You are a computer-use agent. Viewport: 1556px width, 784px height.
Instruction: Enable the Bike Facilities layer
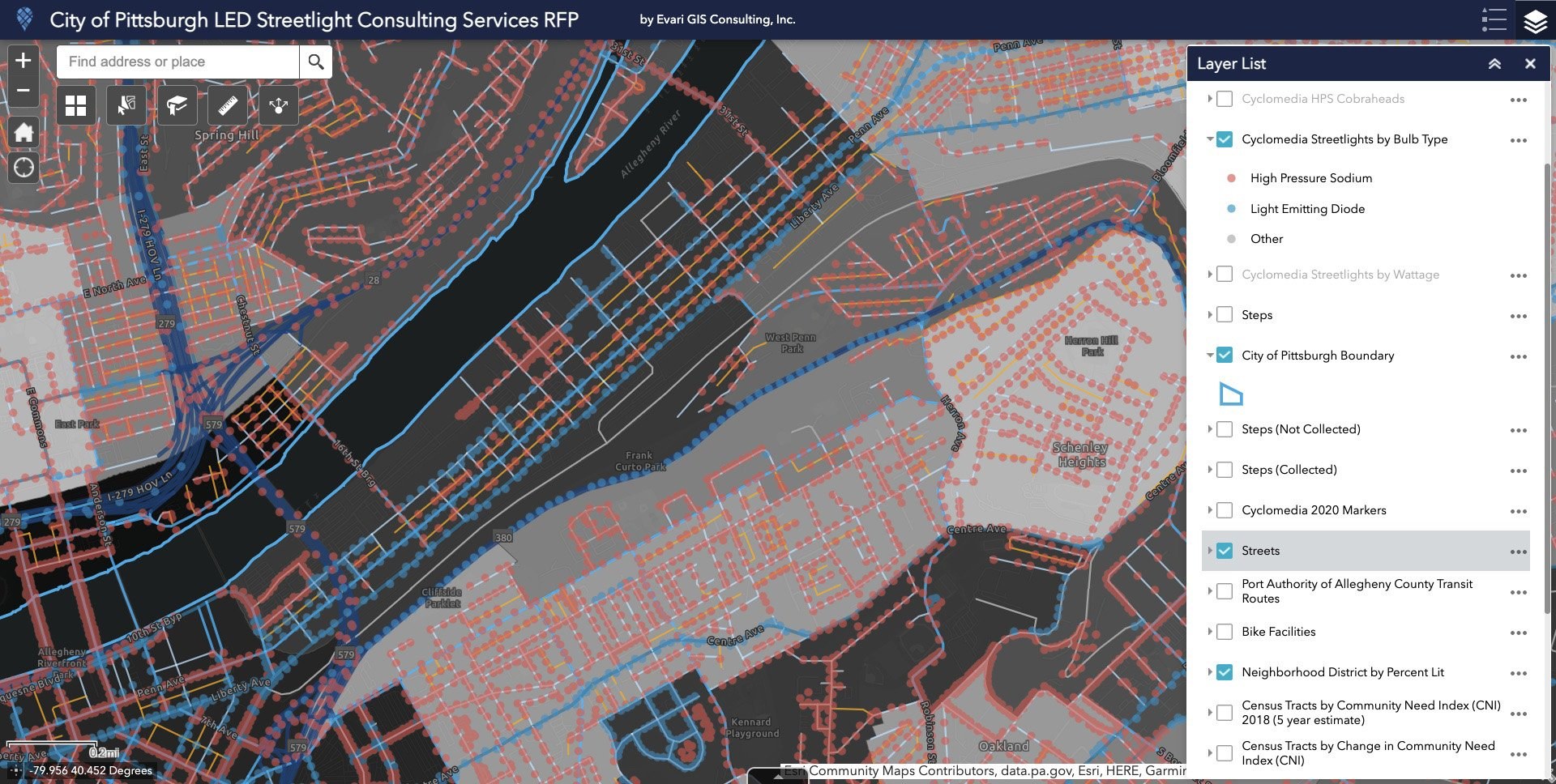[1225, 632]
